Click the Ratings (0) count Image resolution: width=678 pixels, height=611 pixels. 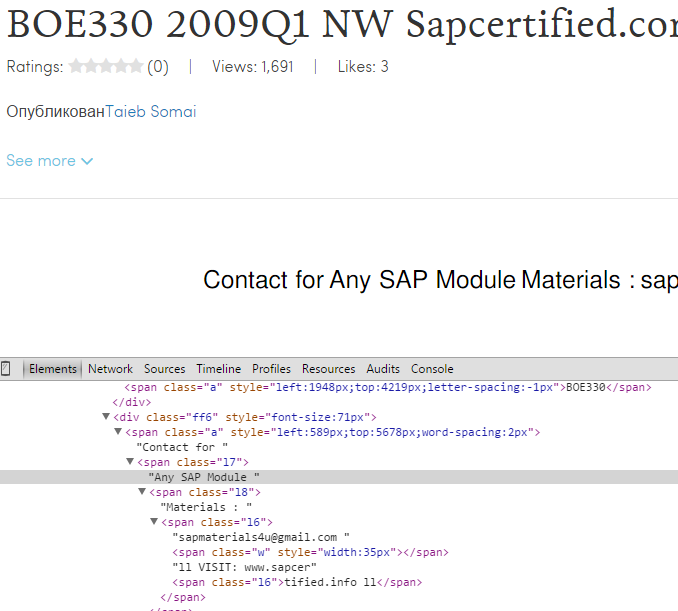coord(158,67)
